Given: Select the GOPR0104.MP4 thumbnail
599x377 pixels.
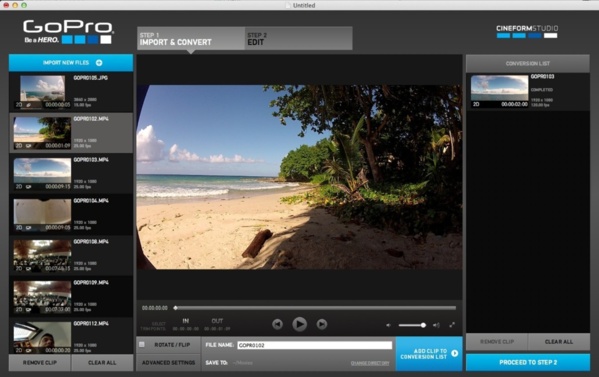Looking at the screenshot, I should [42, 214].
